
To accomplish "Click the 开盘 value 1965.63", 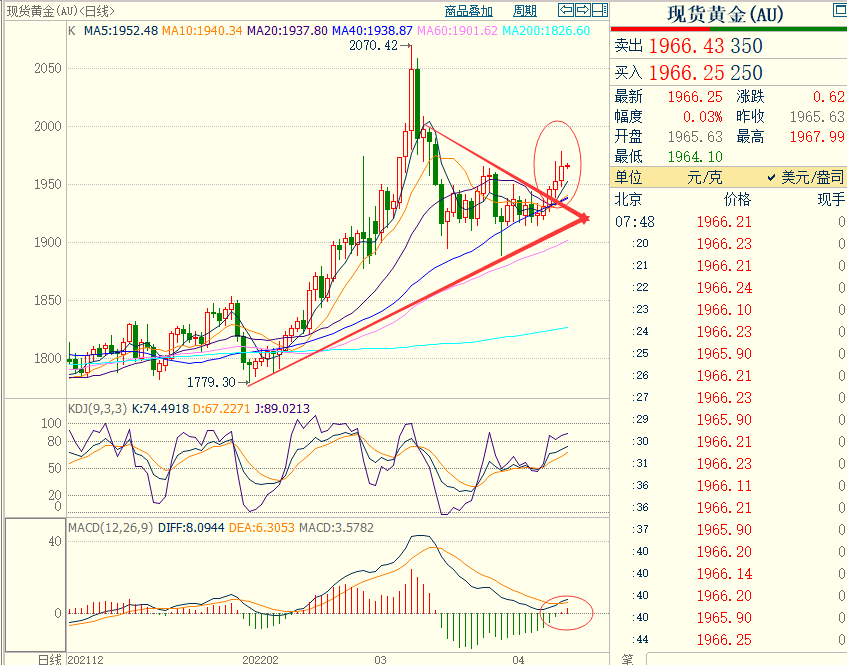I will point(695,137).
